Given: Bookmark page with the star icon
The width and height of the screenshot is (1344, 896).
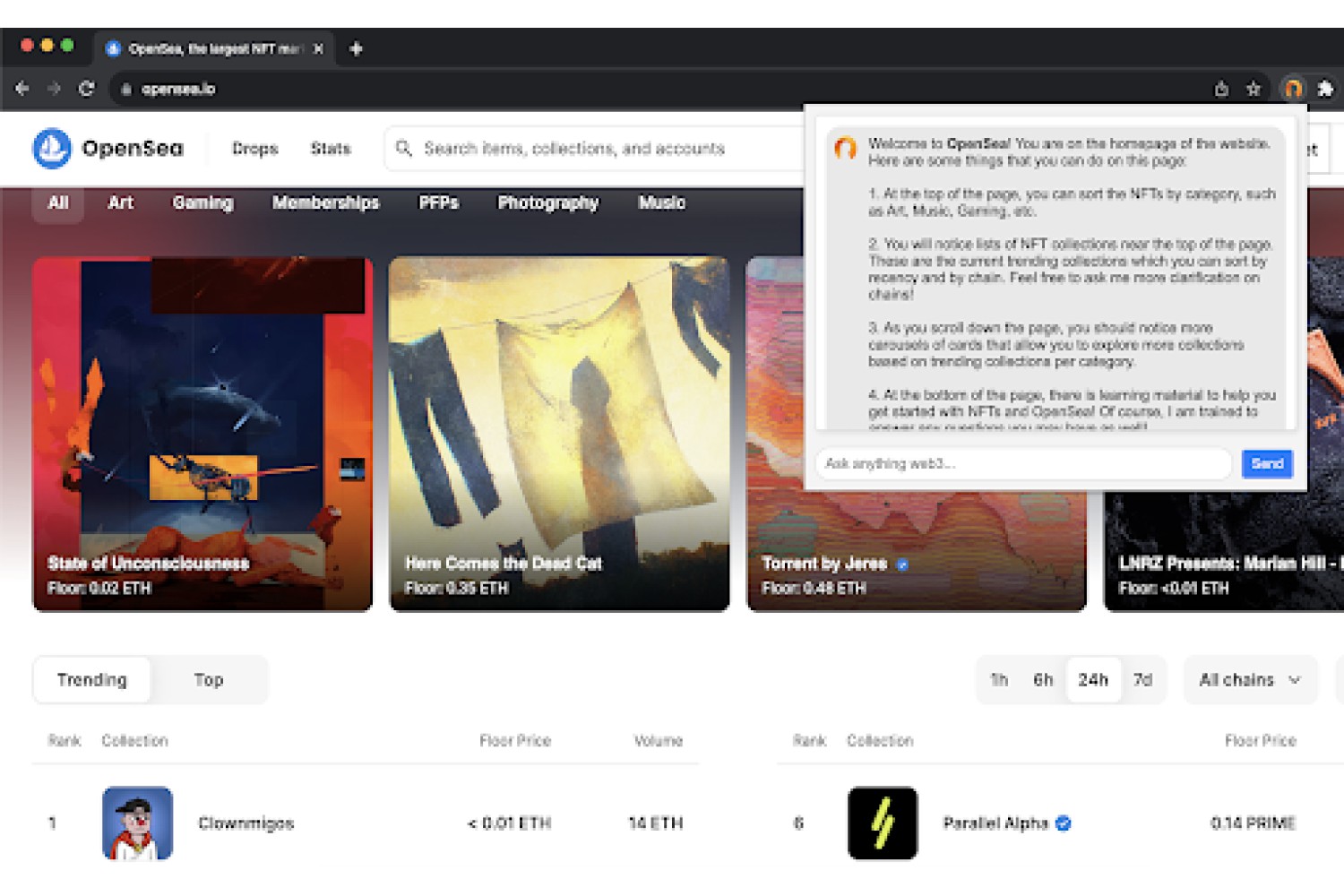Looking at the screenshot, I should (x=1254, y=89).
